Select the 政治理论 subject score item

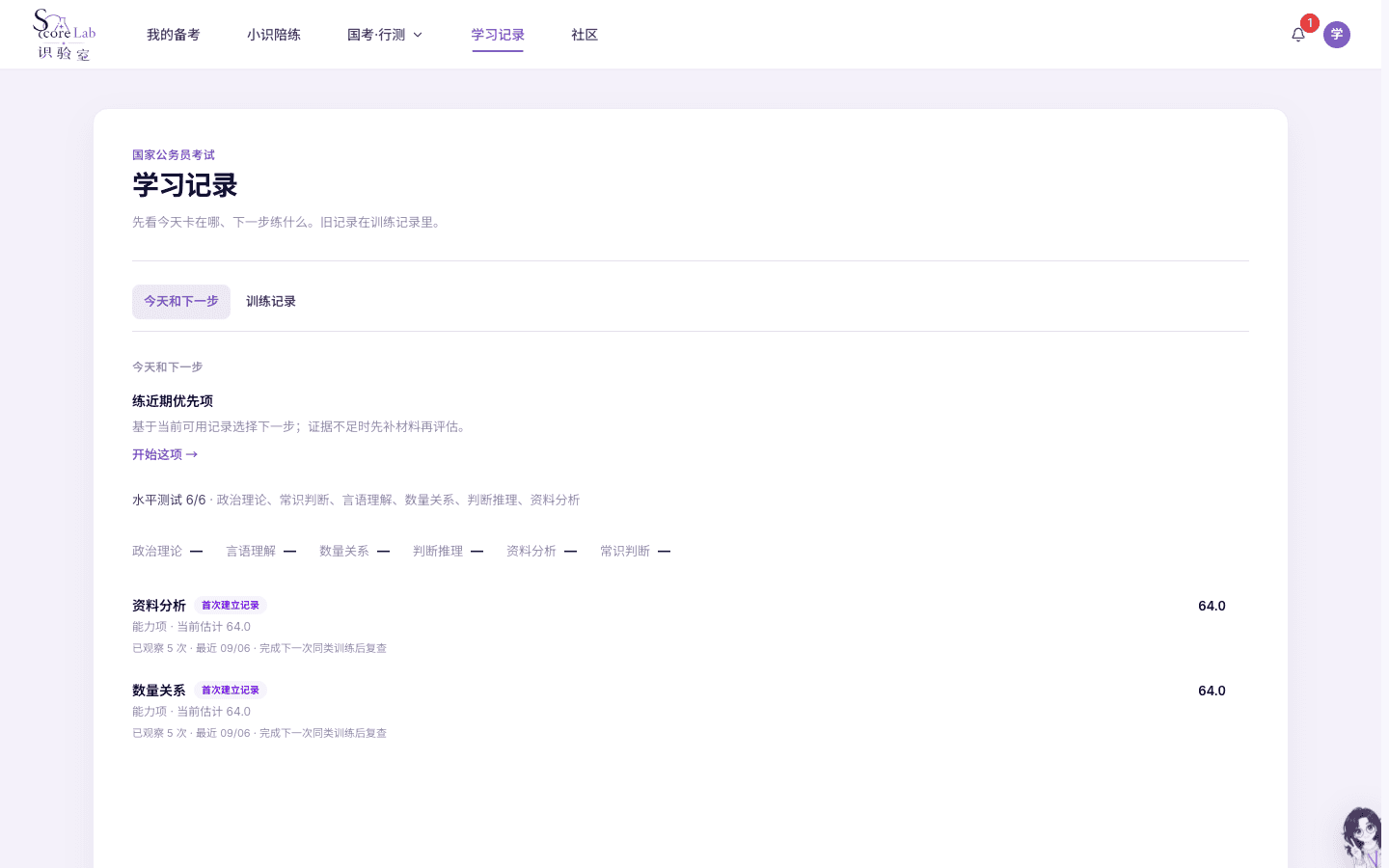coord(168,551)
